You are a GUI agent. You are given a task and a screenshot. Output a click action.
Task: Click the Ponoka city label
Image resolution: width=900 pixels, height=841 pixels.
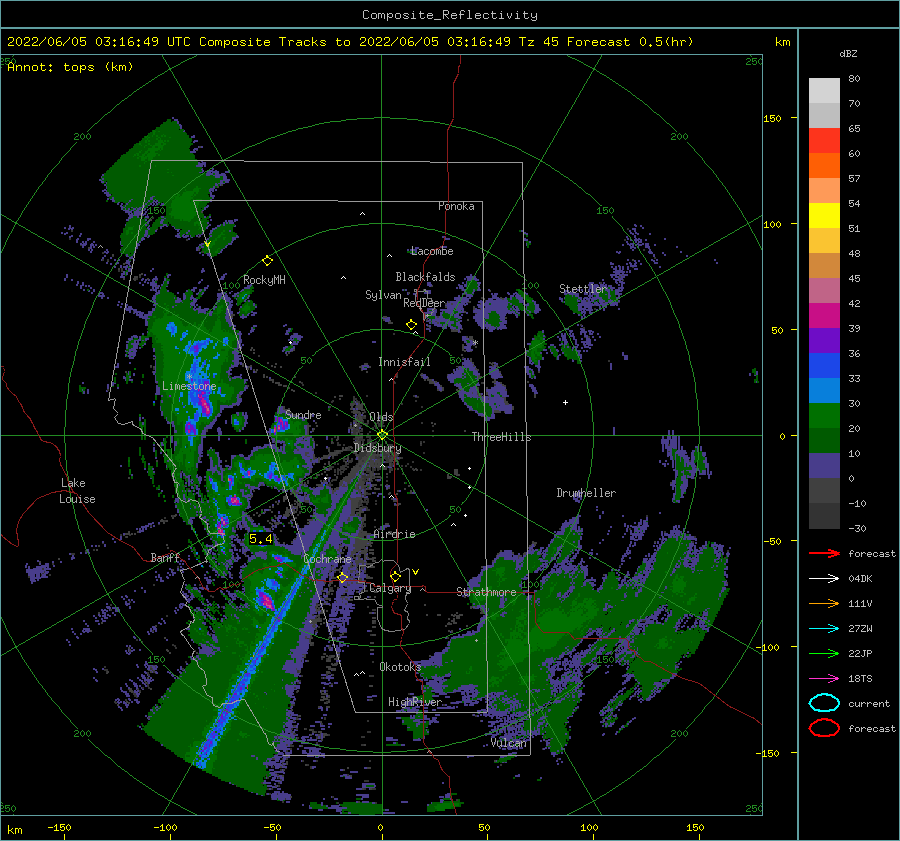tap(456, 206)
